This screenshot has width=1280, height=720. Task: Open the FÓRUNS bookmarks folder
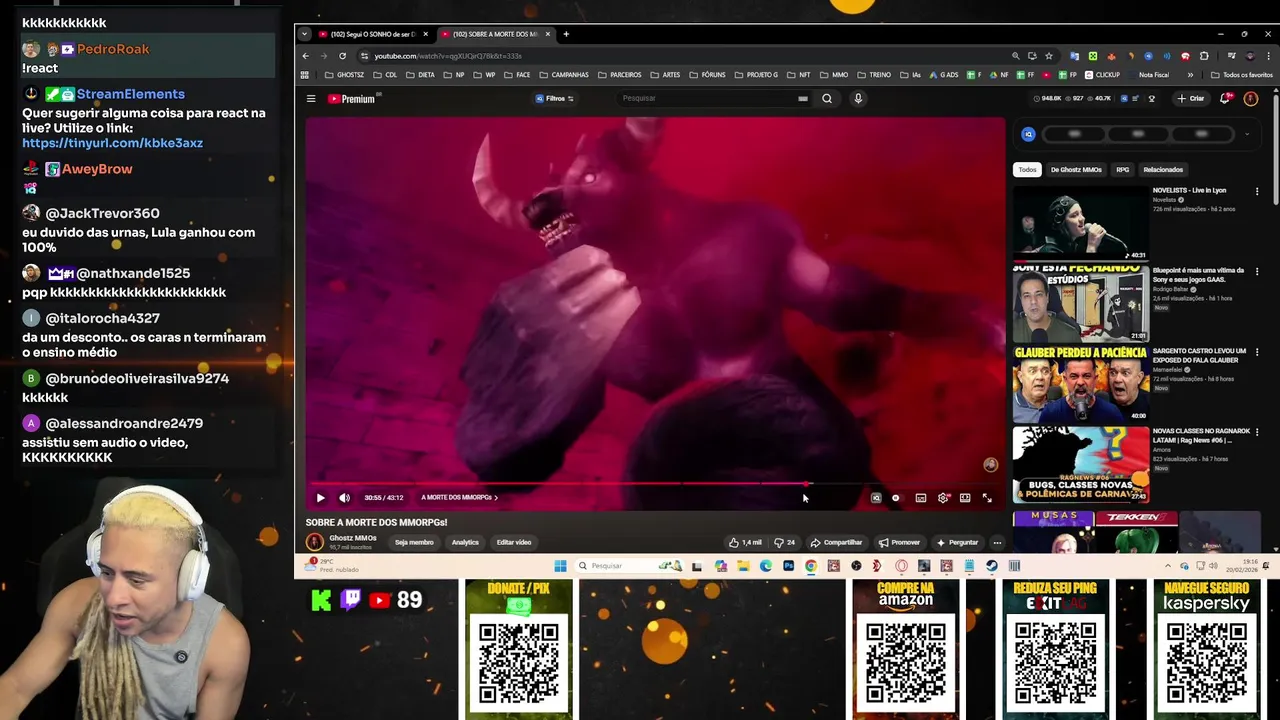(x=707, y=75)
